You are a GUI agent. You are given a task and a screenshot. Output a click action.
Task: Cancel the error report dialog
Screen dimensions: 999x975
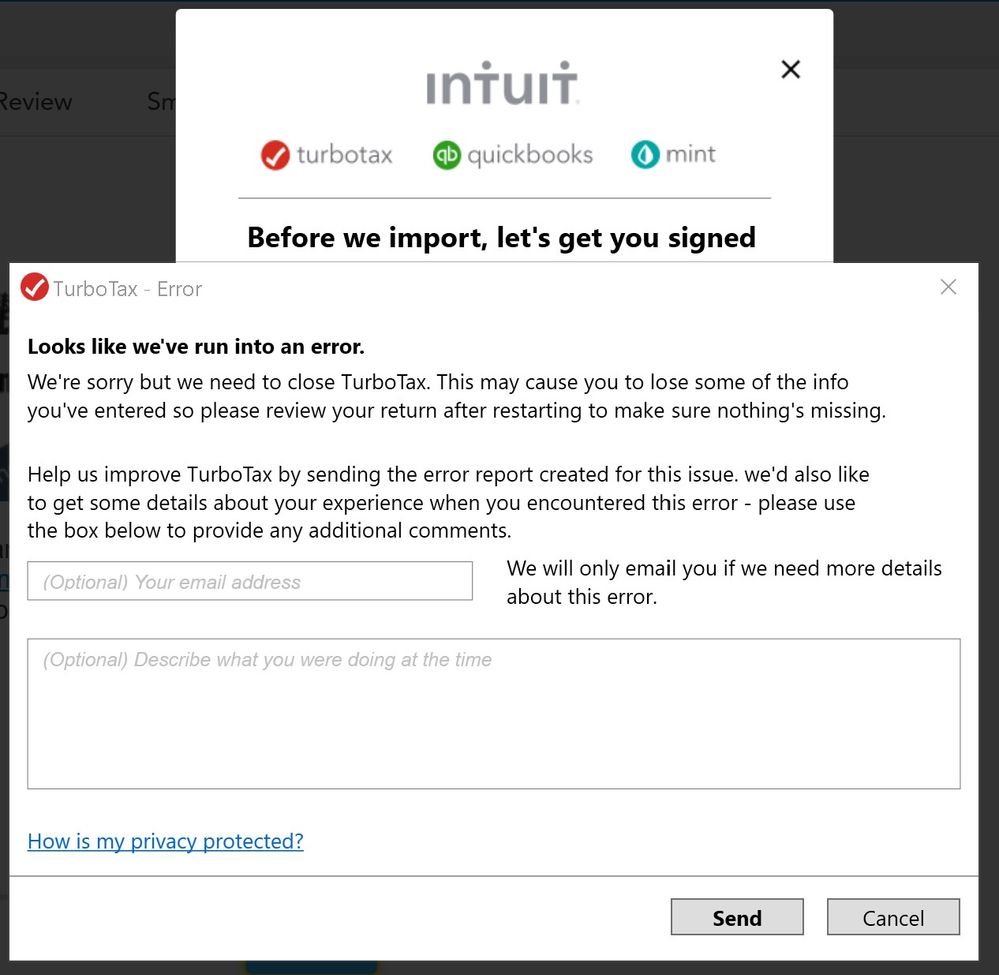click(x=893, y=917)
